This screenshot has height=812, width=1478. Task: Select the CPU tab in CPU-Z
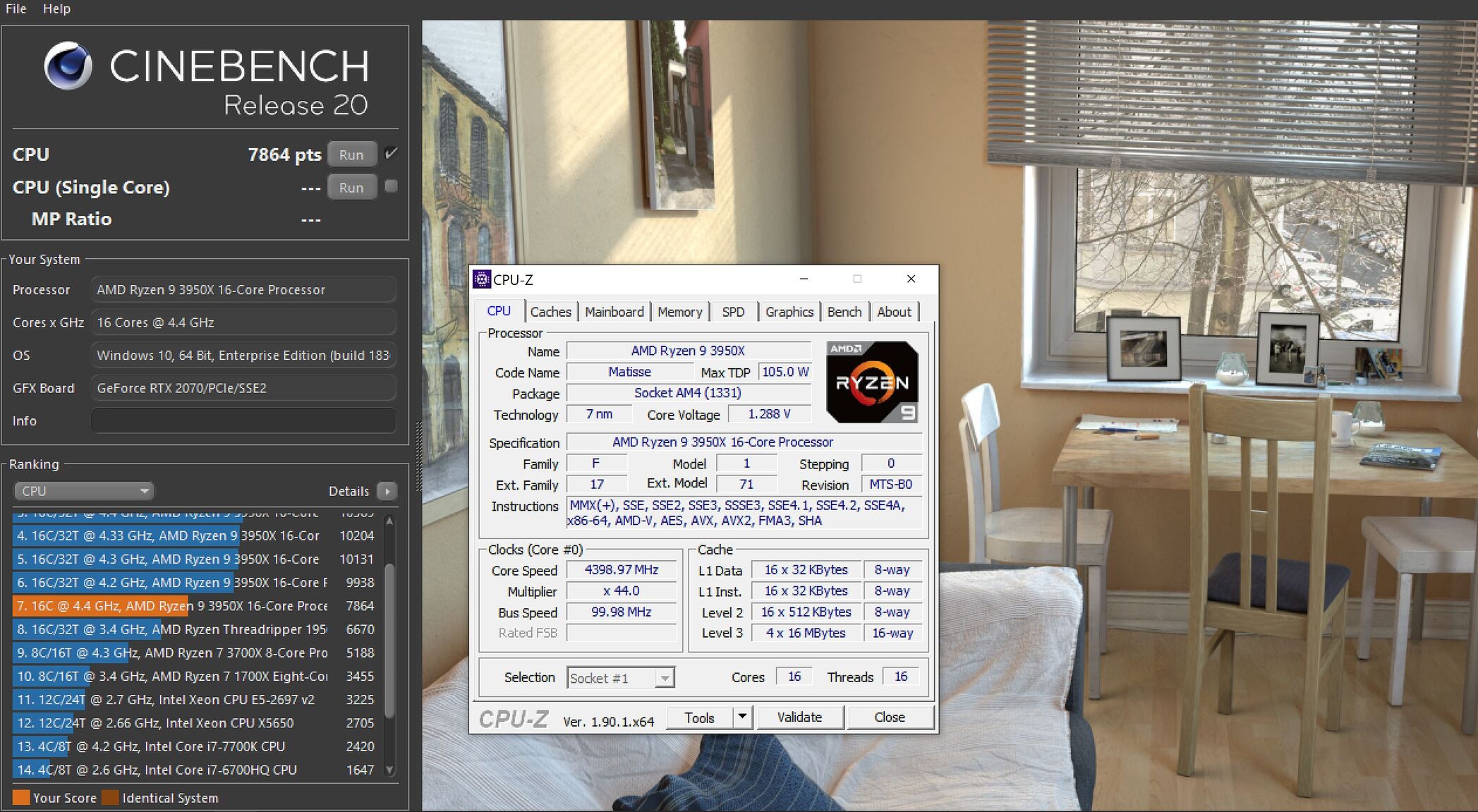coord(499,311)
